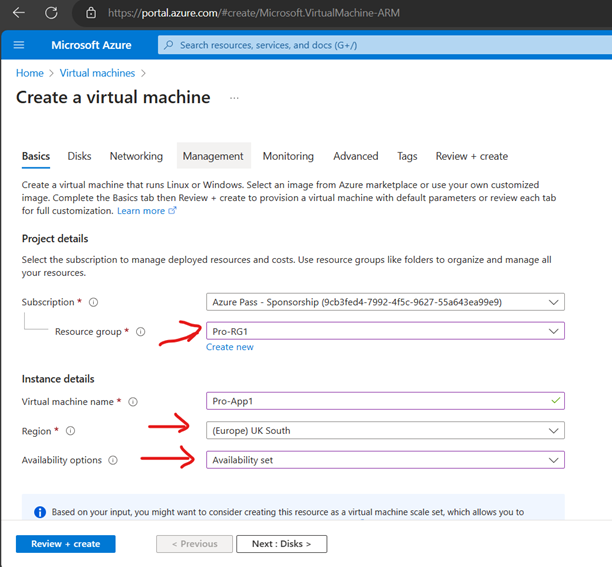Click the browser address bar URL
Image resolution: width=612 pixels, height=567 pixels.
(254, 13)
